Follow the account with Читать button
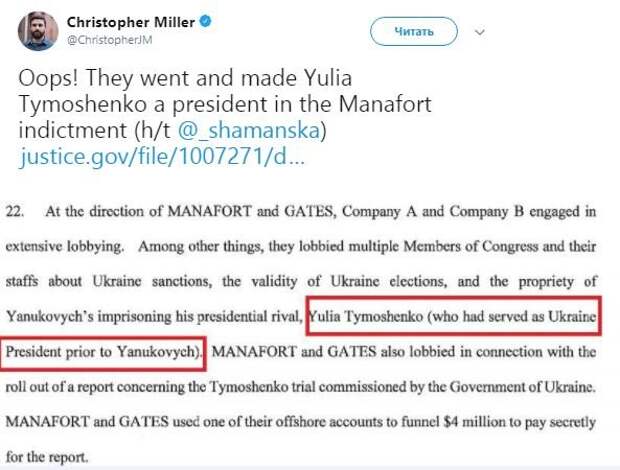Screen dimensions: 620x470 pyautogui.click(x=414, y=31)
